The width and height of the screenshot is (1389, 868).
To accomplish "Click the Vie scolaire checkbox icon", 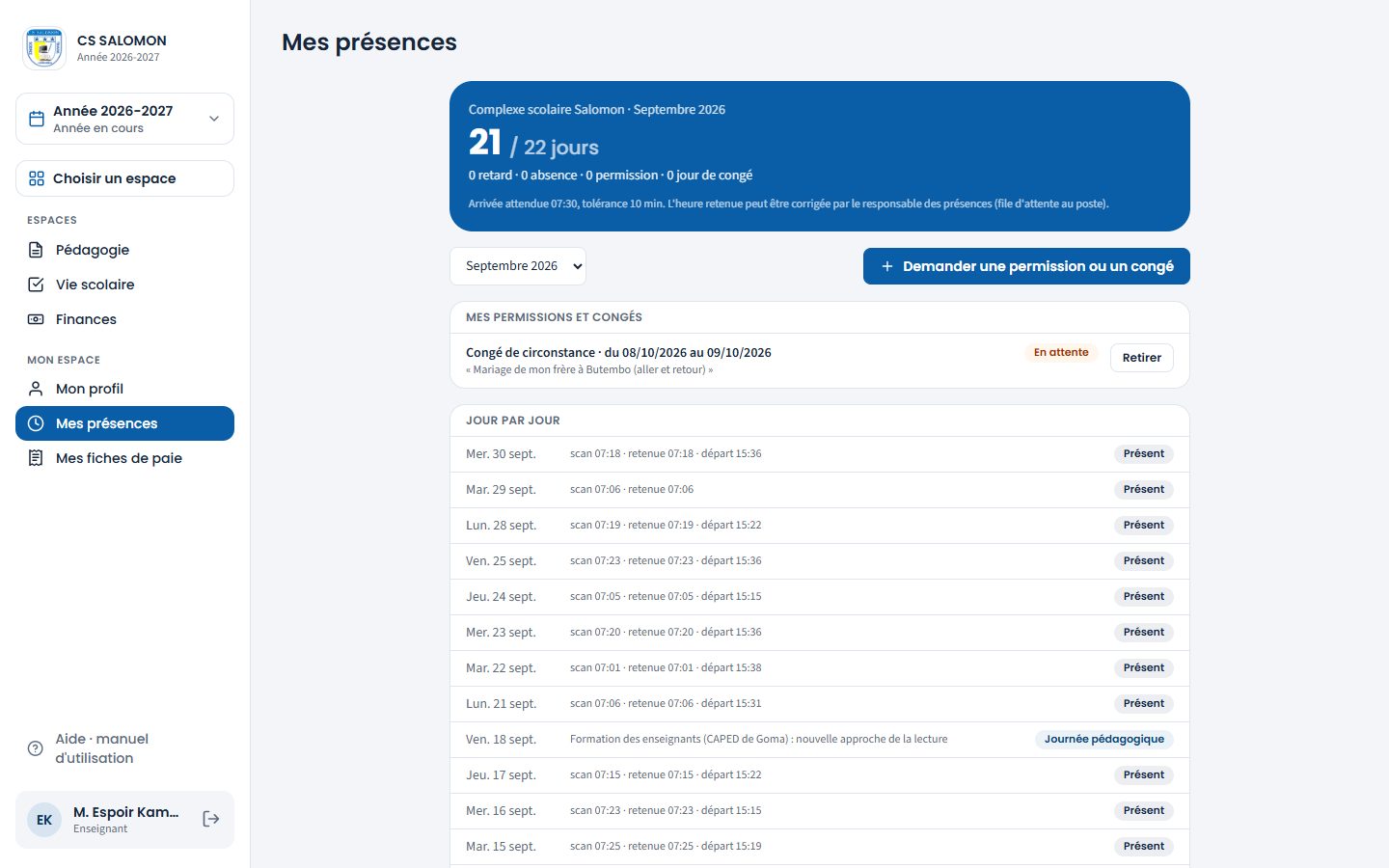I will pyautogui.click(x=36, y=285).
